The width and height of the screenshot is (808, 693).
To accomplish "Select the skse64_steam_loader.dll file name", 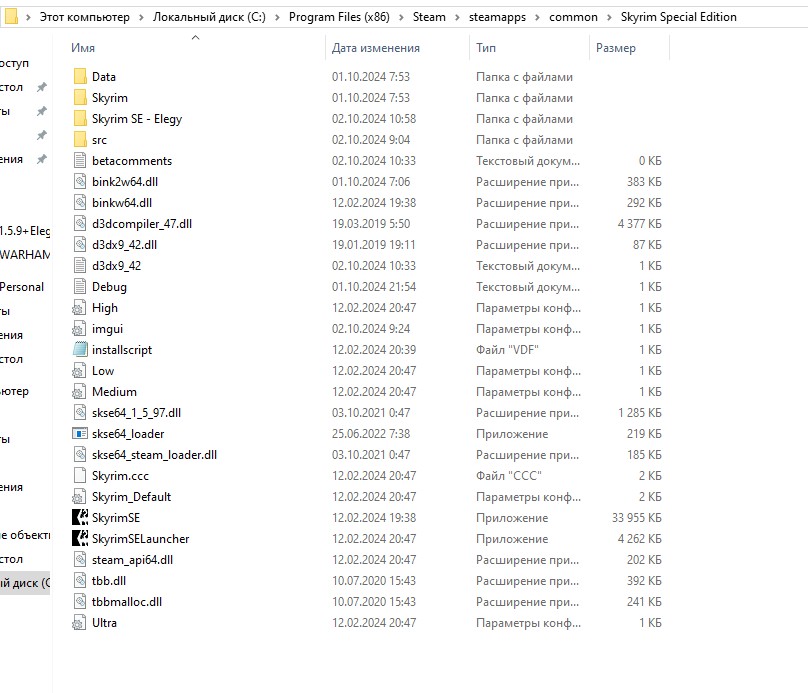I will click(155, 455).
